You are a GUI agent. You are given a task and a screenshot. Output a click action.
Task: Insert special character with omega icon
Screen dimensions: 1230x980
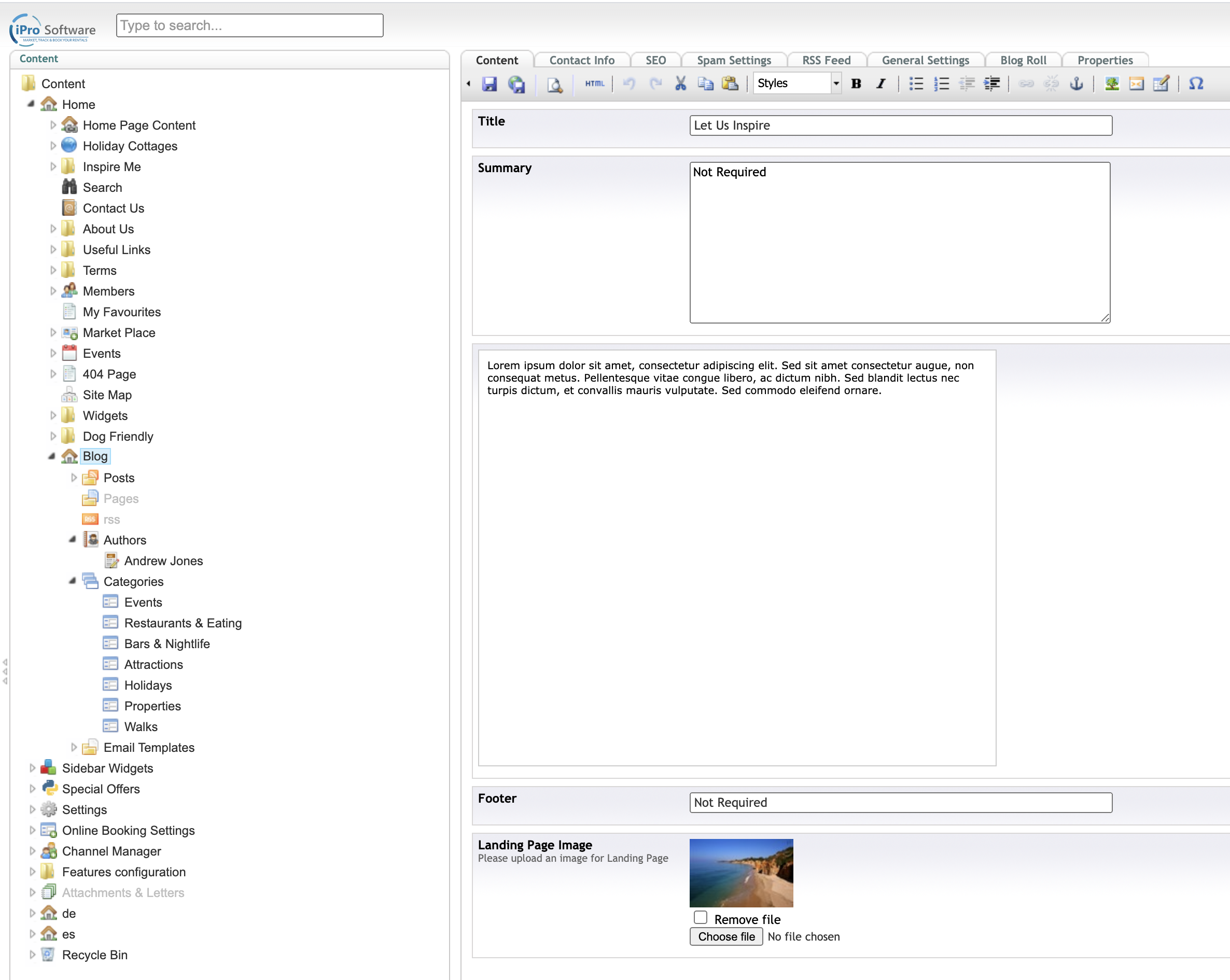1196,84
